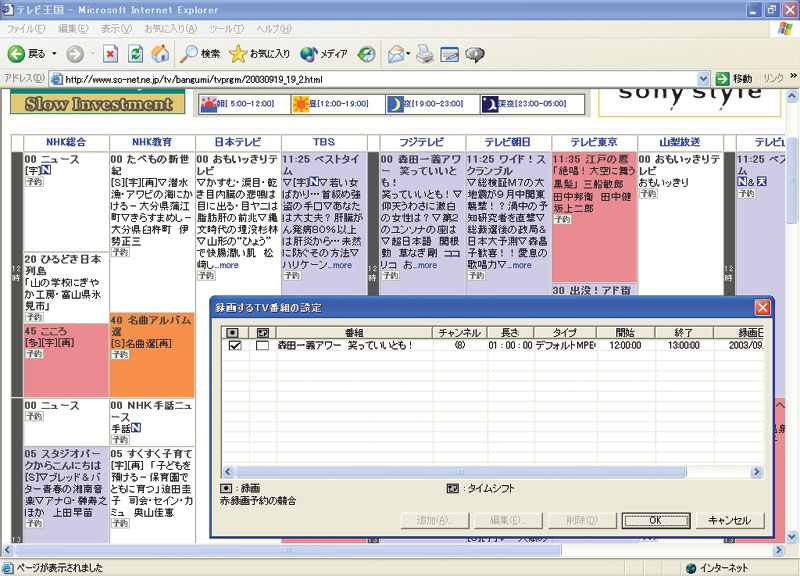
Task: Go to the Home page icon
Action: (160, 54)
